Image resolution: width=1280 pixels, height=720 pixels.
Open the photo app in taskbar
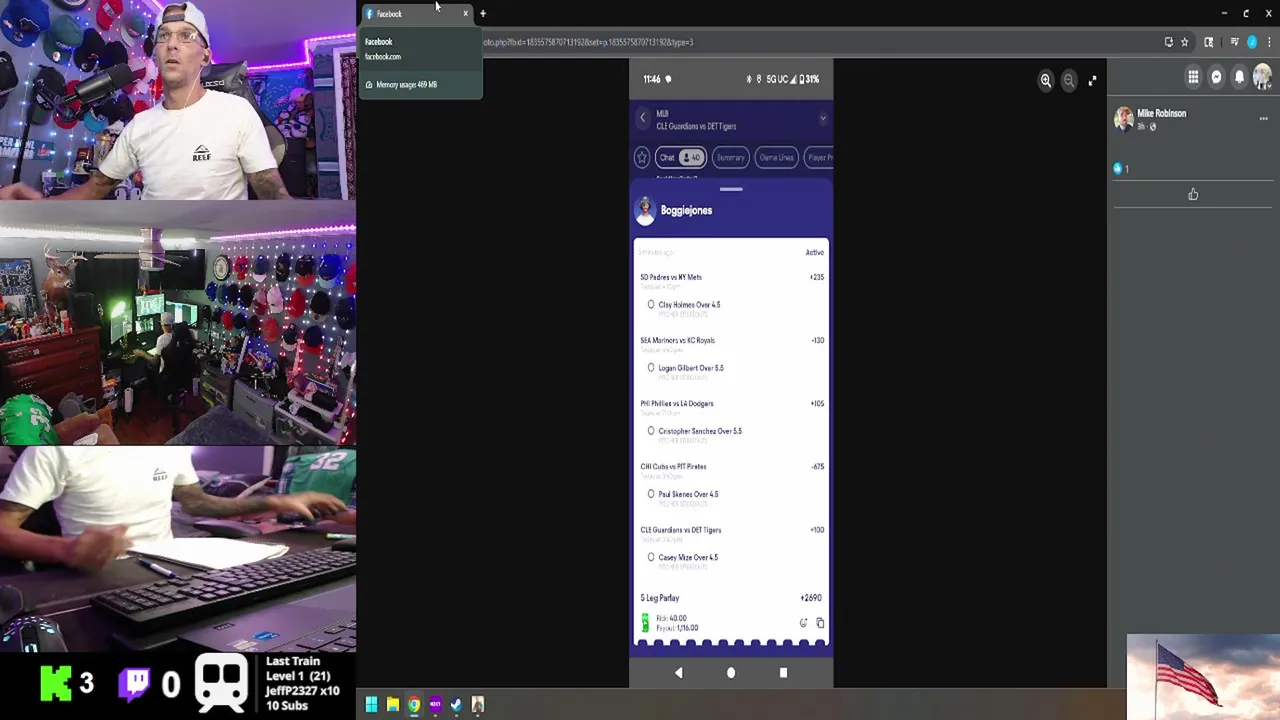477,705
